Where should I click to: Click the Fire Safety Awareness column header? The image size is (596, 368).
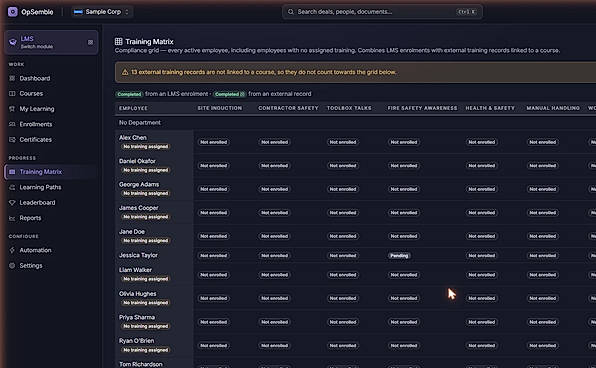pos(423,108)
